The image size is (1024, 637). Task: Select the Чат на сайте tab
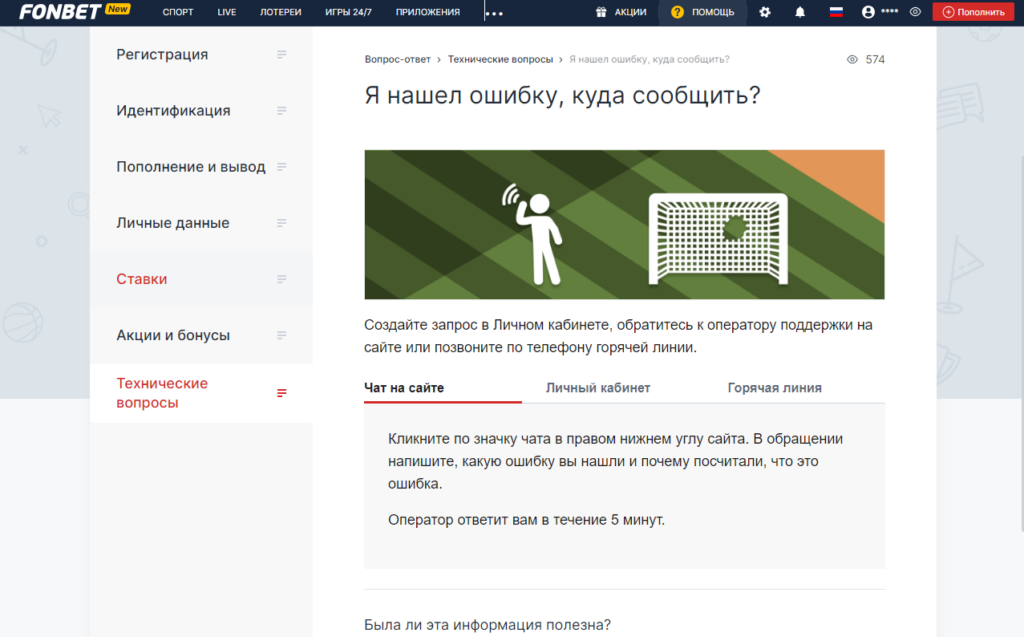pyautogui.click(x=404, y=387)
